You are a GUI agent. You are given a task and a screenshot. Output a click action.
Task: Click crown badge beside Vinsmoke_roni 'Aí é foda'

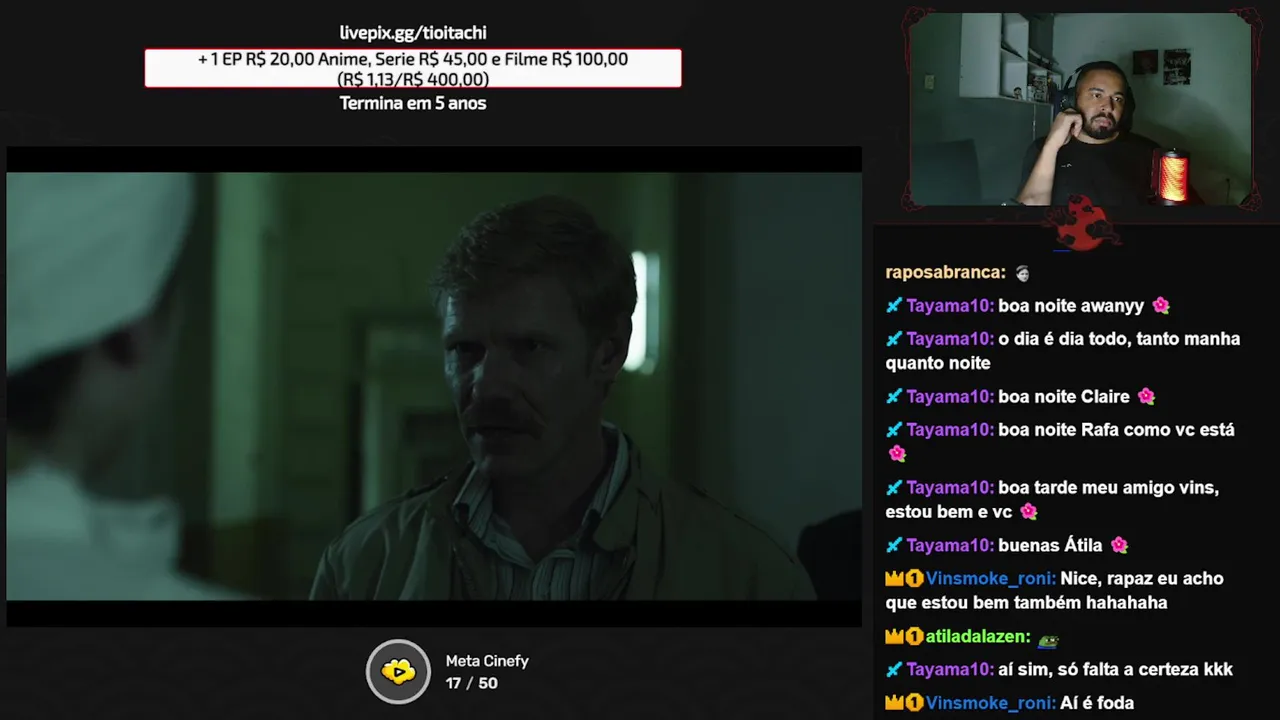pyautogui.click(x=894, y=703)
